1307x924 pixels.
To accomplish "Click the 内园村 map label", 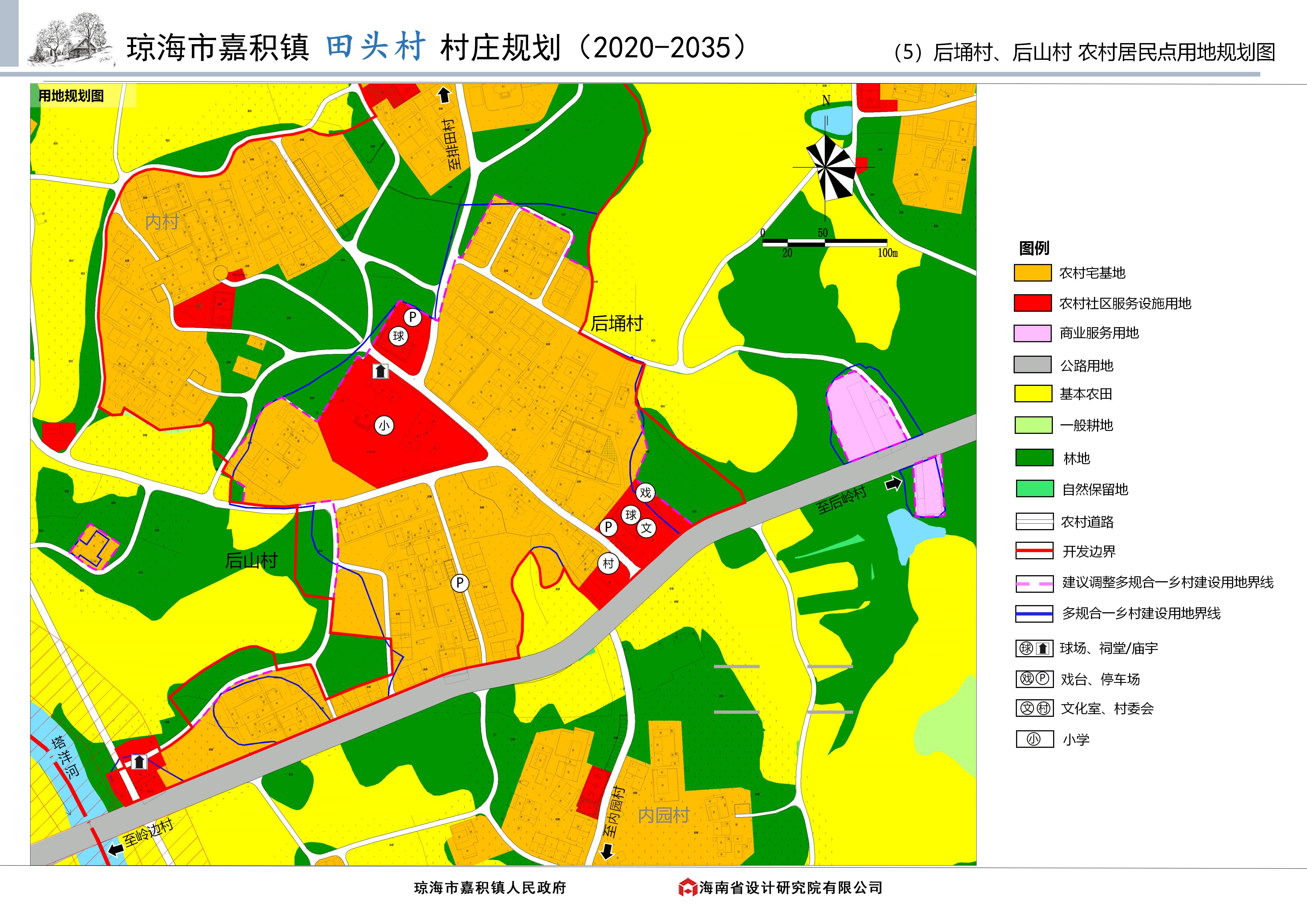I will (664, 815).
